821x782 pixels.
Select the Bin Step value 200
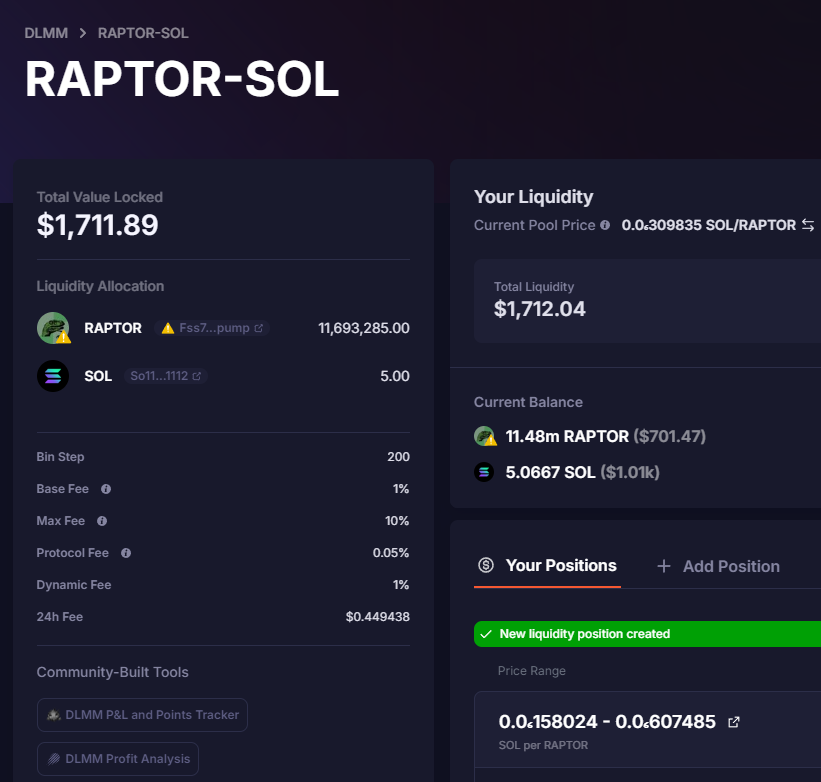click(x=398, y=457)
